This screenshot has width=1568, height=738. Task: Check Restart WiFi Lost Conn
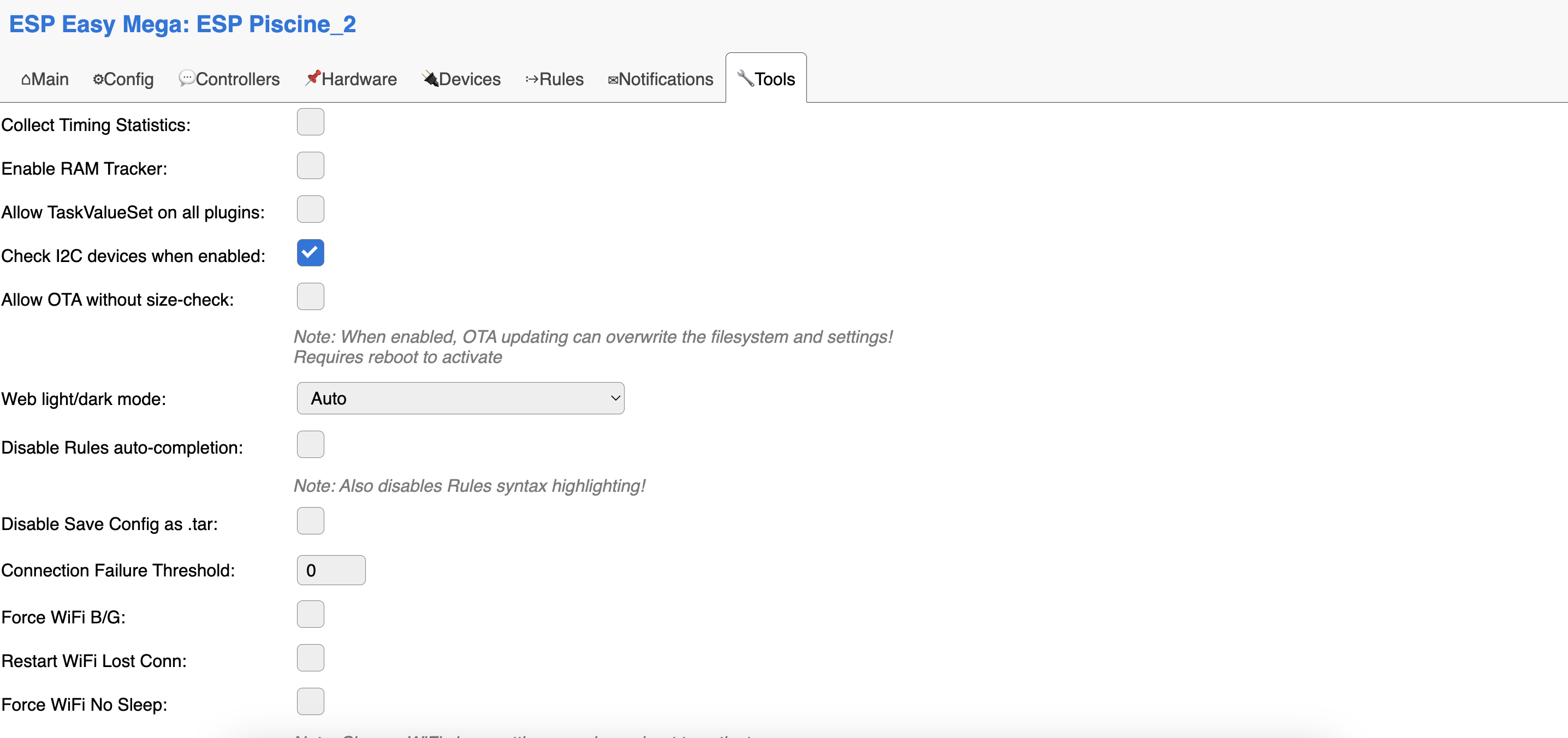[311, 658]
